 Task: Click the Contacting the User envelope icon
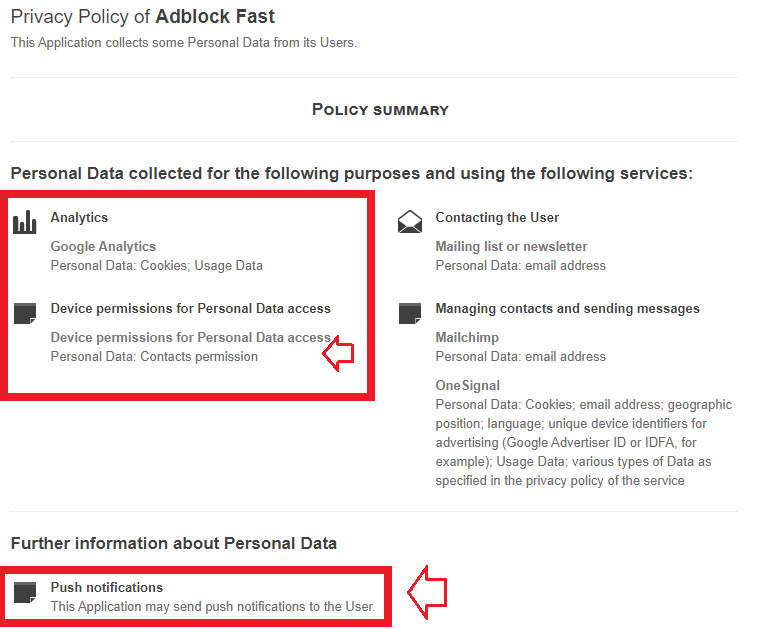409,222
